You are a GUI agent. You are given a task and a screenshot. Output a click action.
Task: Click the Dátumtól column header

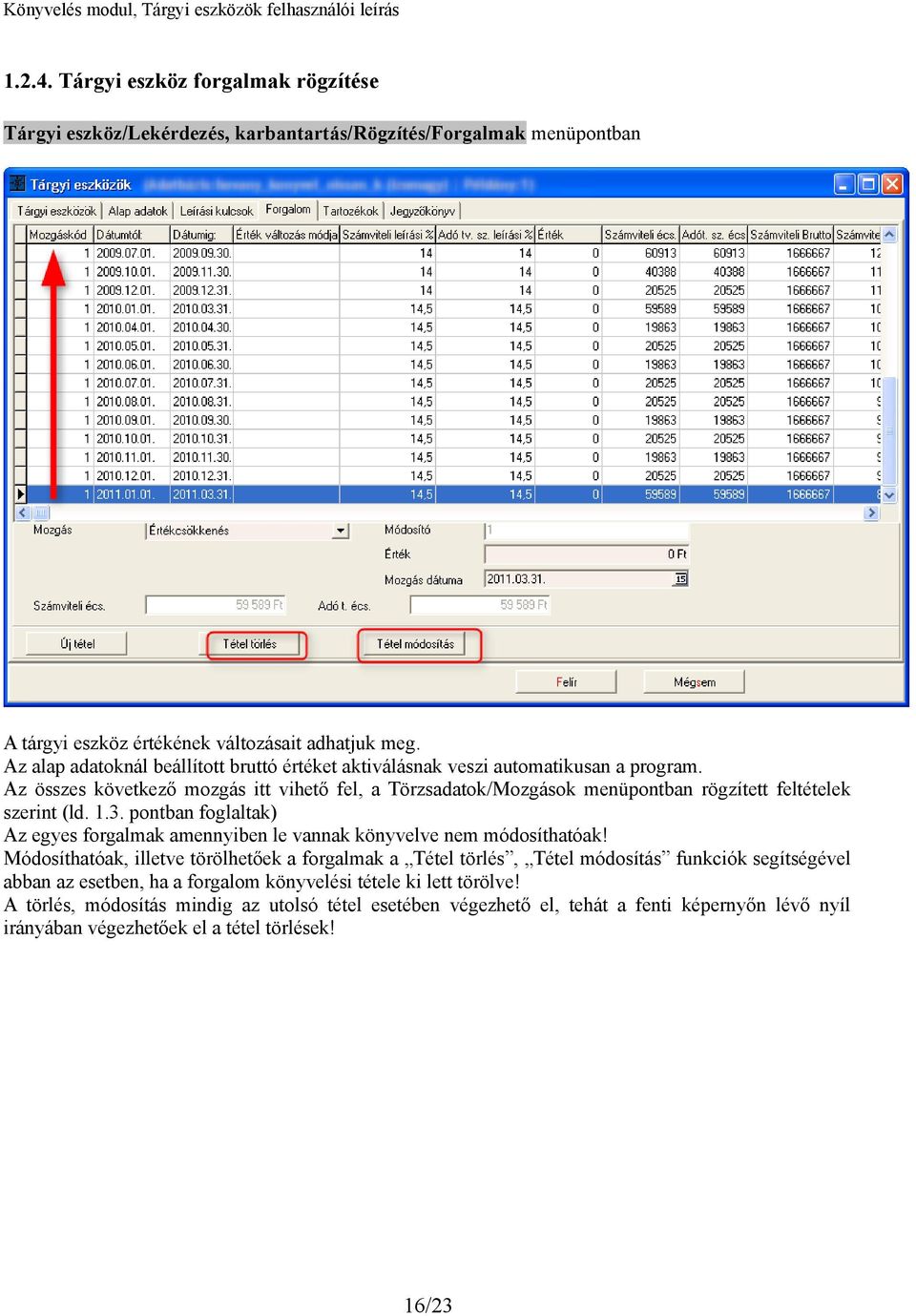click(x=131, y=235)
